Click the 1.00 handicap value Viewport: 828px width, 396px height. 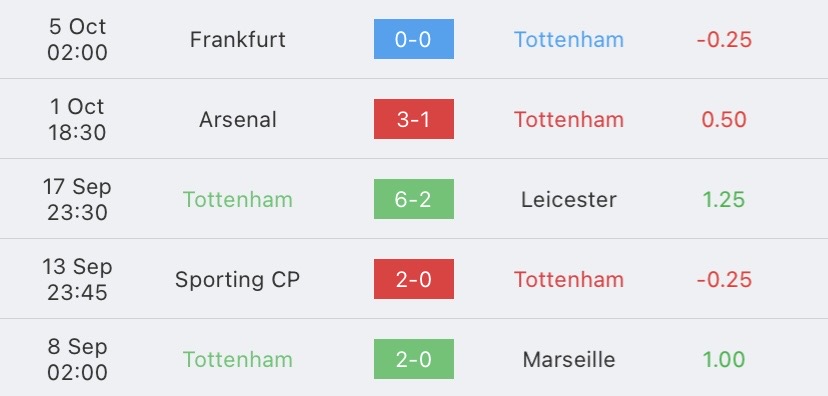724,360
